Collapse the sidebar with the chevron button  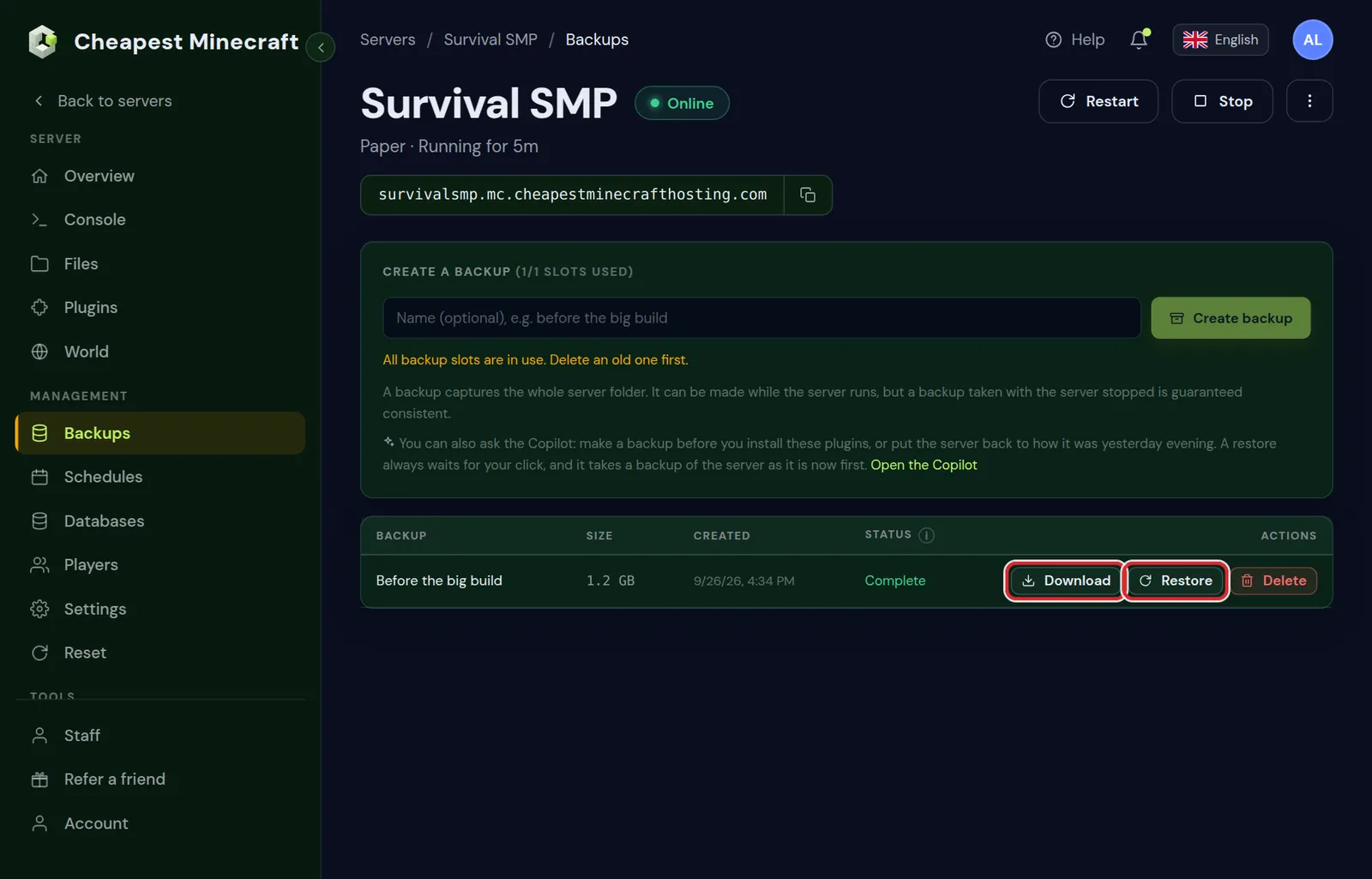[x=321, y=47]
